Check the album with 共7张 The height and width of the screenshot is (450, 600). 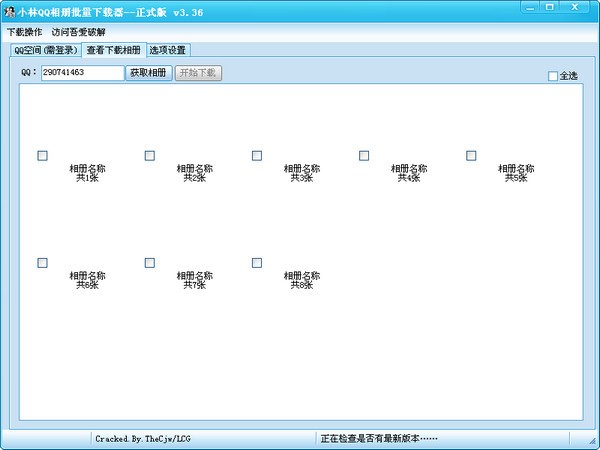click(150, 263)
